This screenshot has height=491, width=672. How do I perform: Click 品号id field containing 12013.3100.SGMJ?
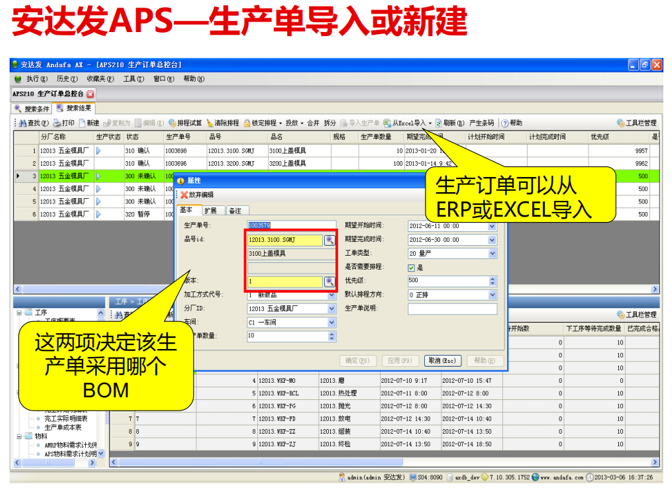pyautogui.click(x=285, y=240)
